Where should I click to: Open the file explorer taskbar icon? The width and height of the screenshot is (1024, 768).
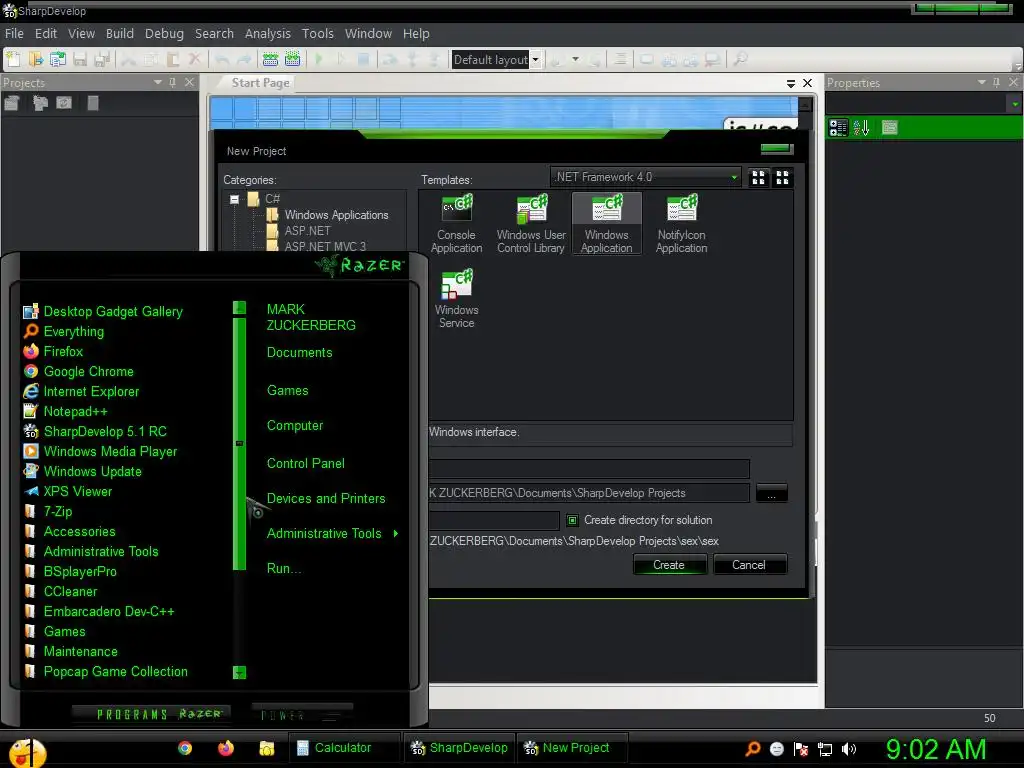point(266,748)
